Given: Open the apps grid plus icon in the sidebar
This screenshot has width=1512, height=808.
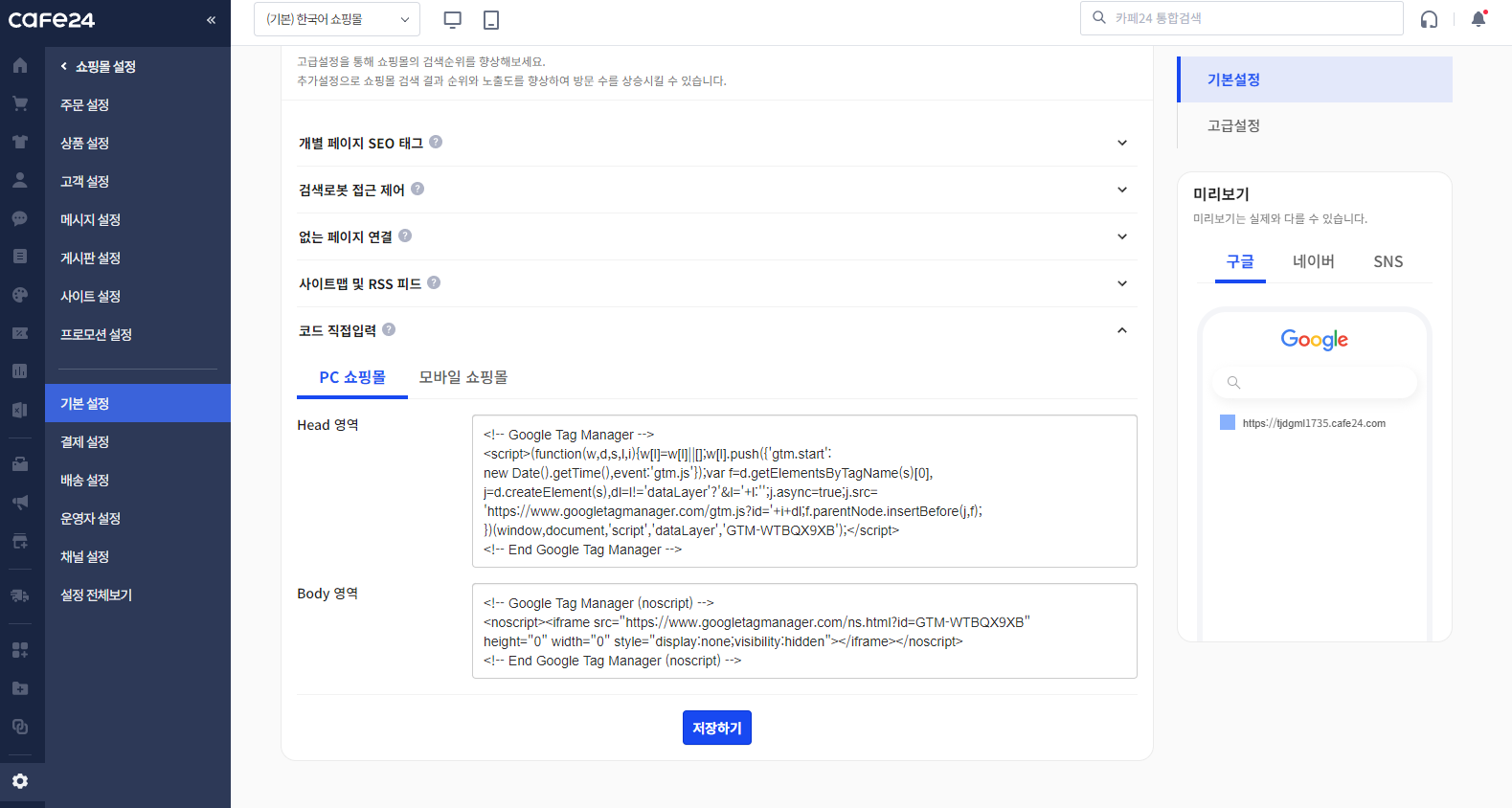Looking at the screenshot, I should click(20, 650).
